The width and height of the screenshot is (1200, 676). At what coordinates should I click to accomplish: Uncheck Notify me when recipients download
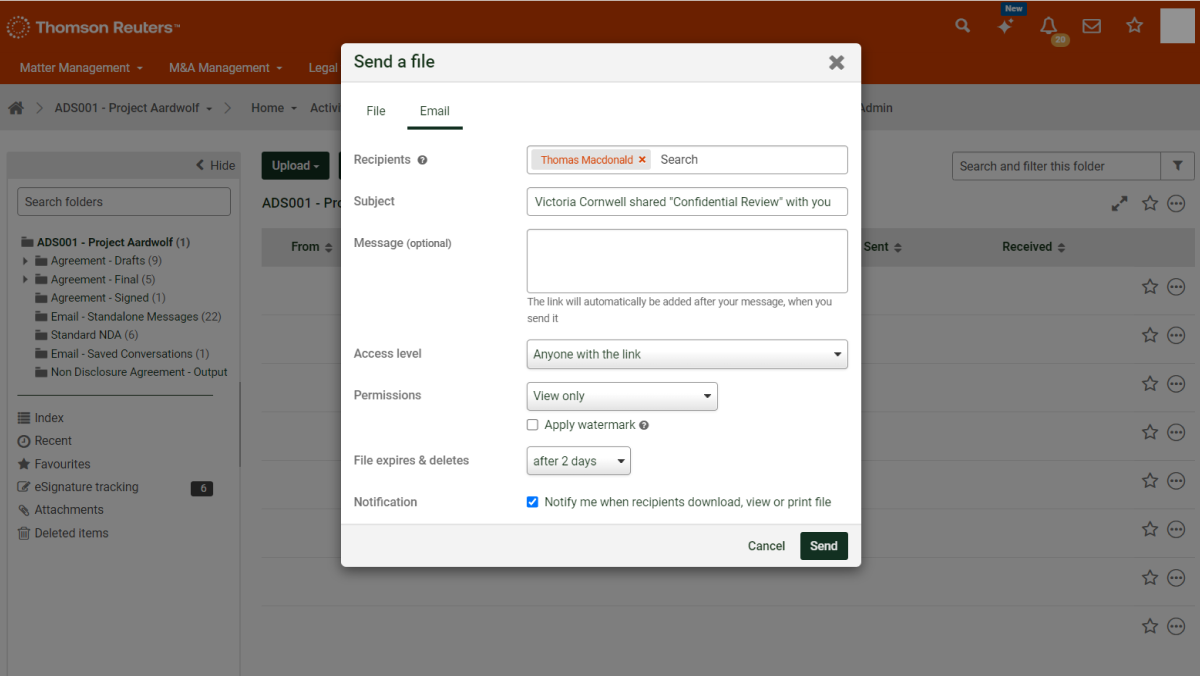click(x=533, y=502)
